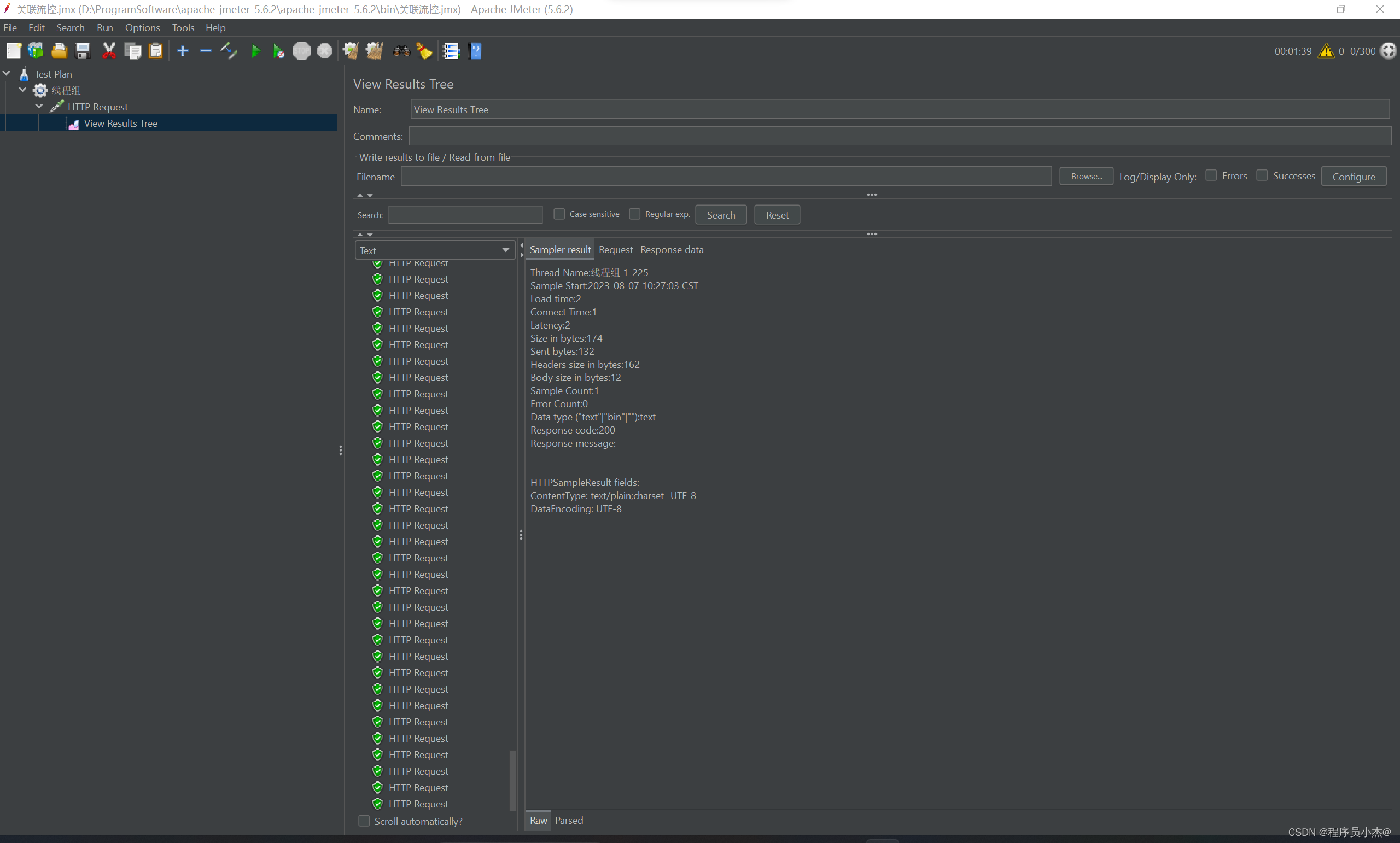The width and height of the screenshot is (1400, 843).
Task: Click the Shutdown test icon
Action: (x=324, y=51)
